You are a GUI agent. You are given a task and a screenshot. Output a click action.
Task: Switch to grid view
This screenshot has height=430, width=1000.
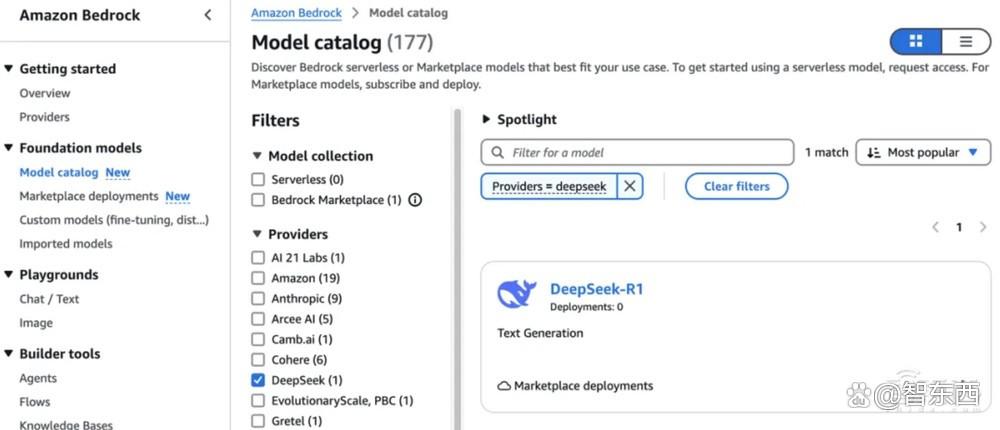(x=916, y=42)
